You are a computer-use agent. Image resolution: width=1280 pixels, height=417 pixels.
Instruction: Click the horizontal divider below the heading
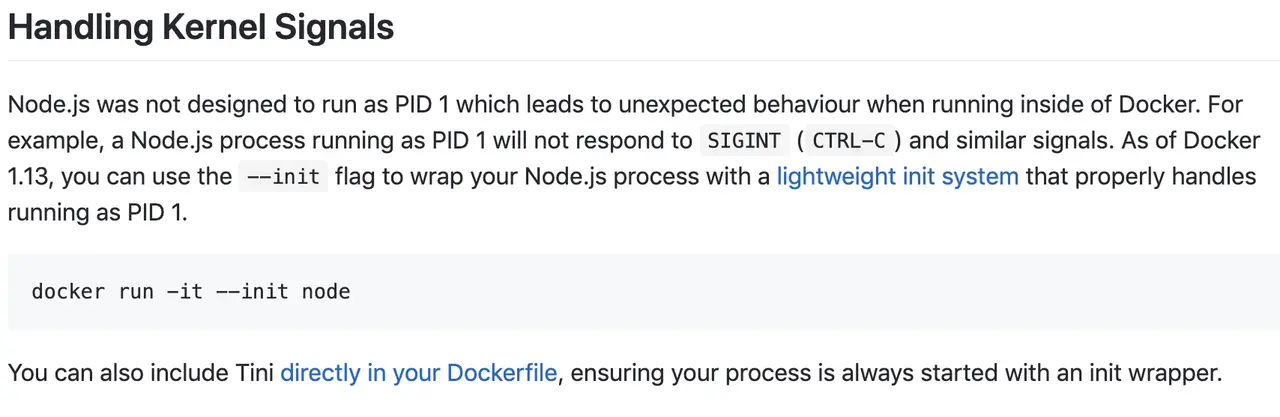coord(640,61)
